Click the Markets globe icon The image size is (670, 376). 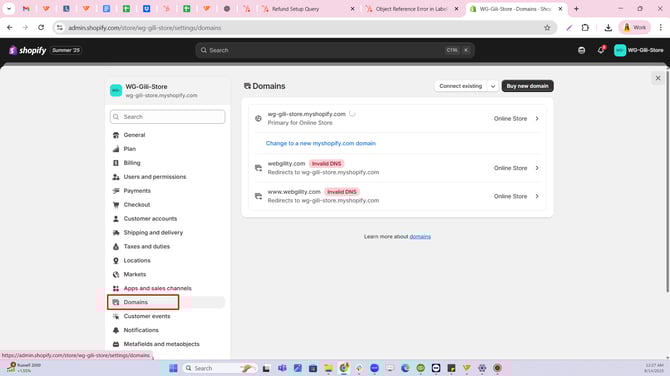click(x=116, y=274)
